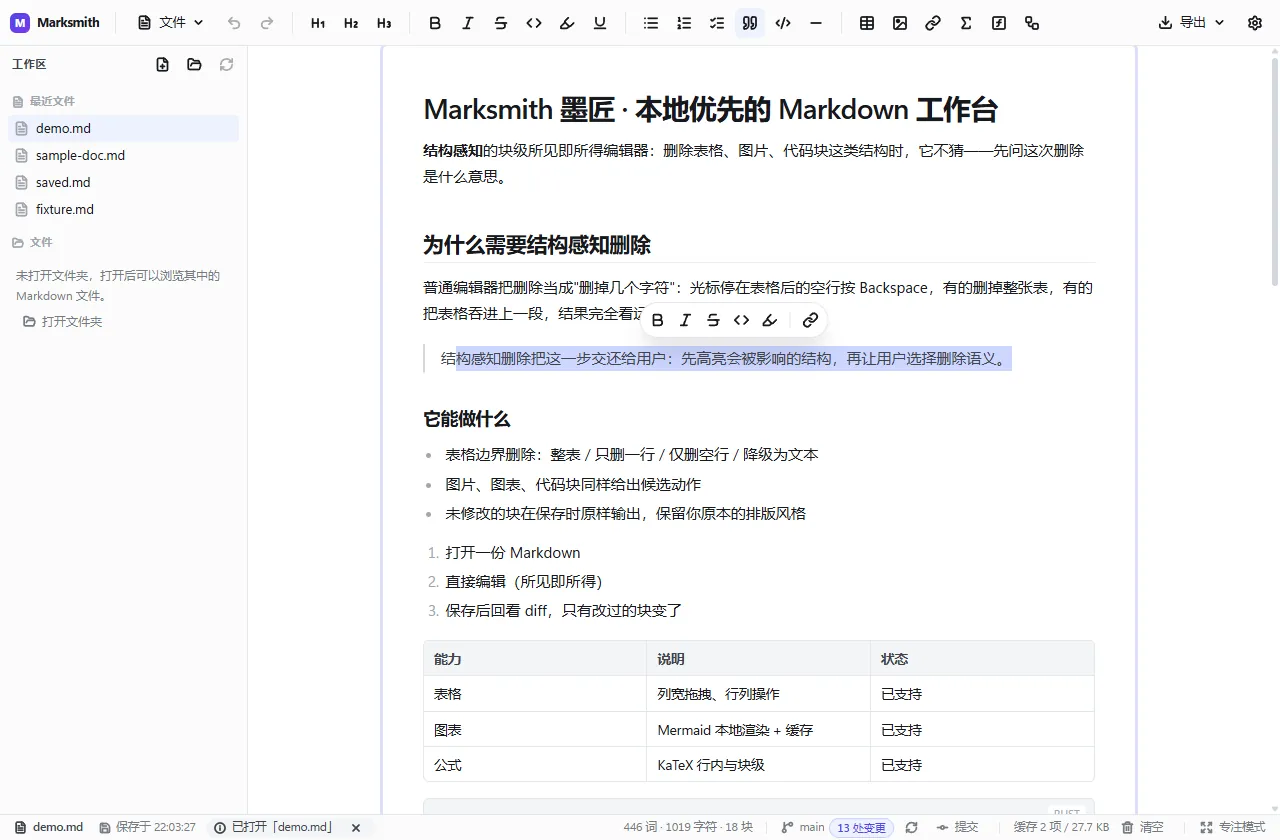The image size is (1280, 840).
Task: Toggle blockquote in the toolbar
Action: coord(750,23)
